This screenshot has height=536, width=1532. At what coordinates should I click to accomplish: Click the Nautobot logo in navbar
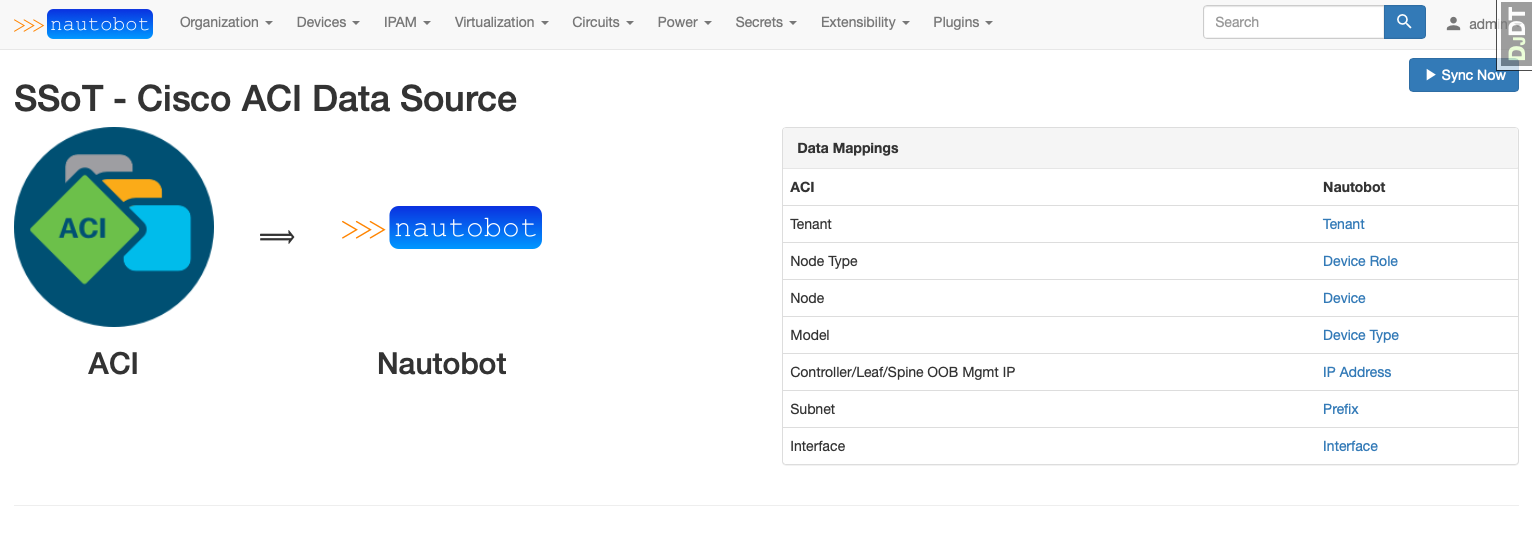coord(84,24)
